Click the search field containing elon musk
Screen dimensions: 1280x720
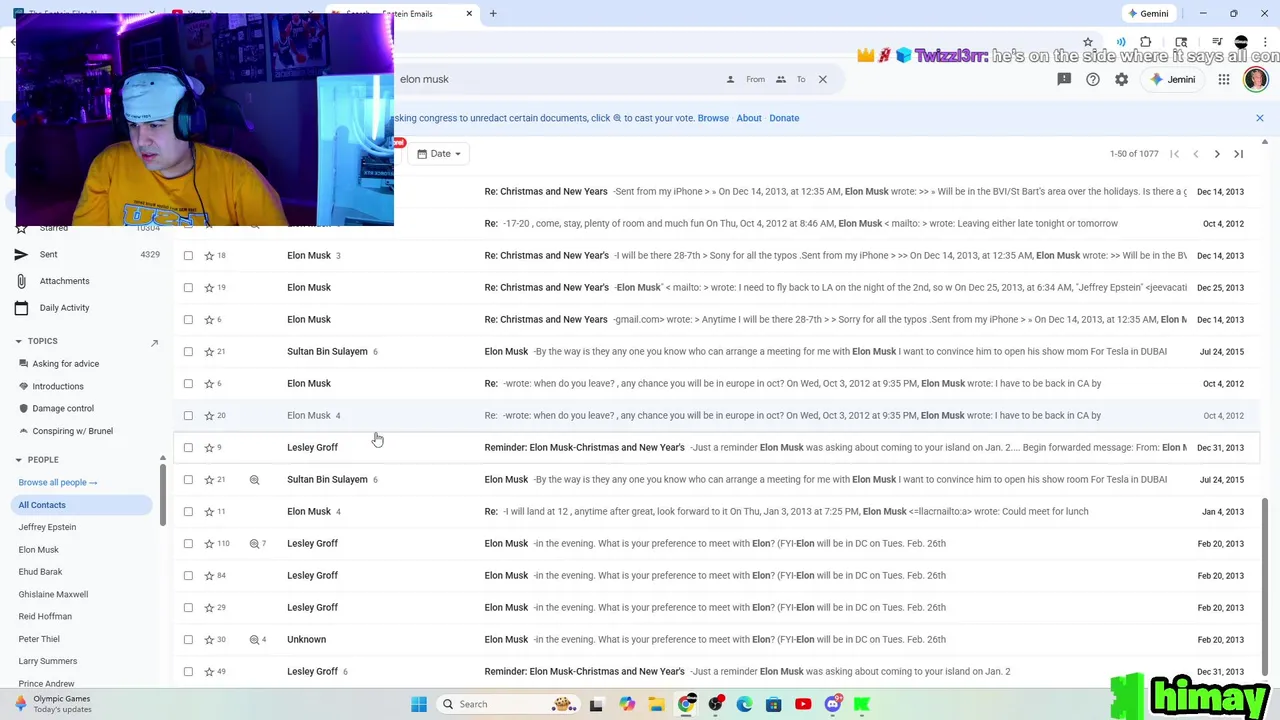click(x=560, y=79)
